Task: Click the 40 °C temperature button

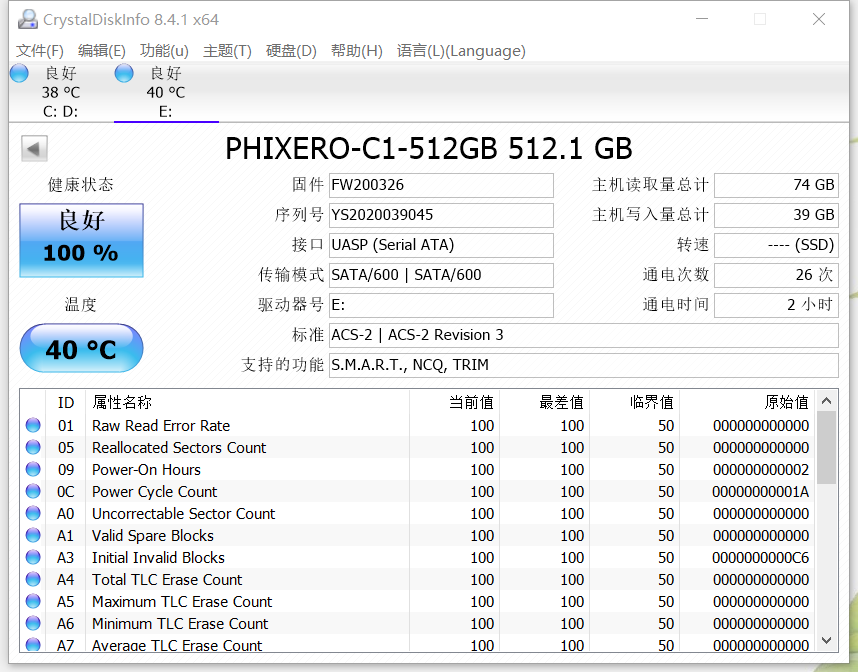Action: (x=82, y=348)
